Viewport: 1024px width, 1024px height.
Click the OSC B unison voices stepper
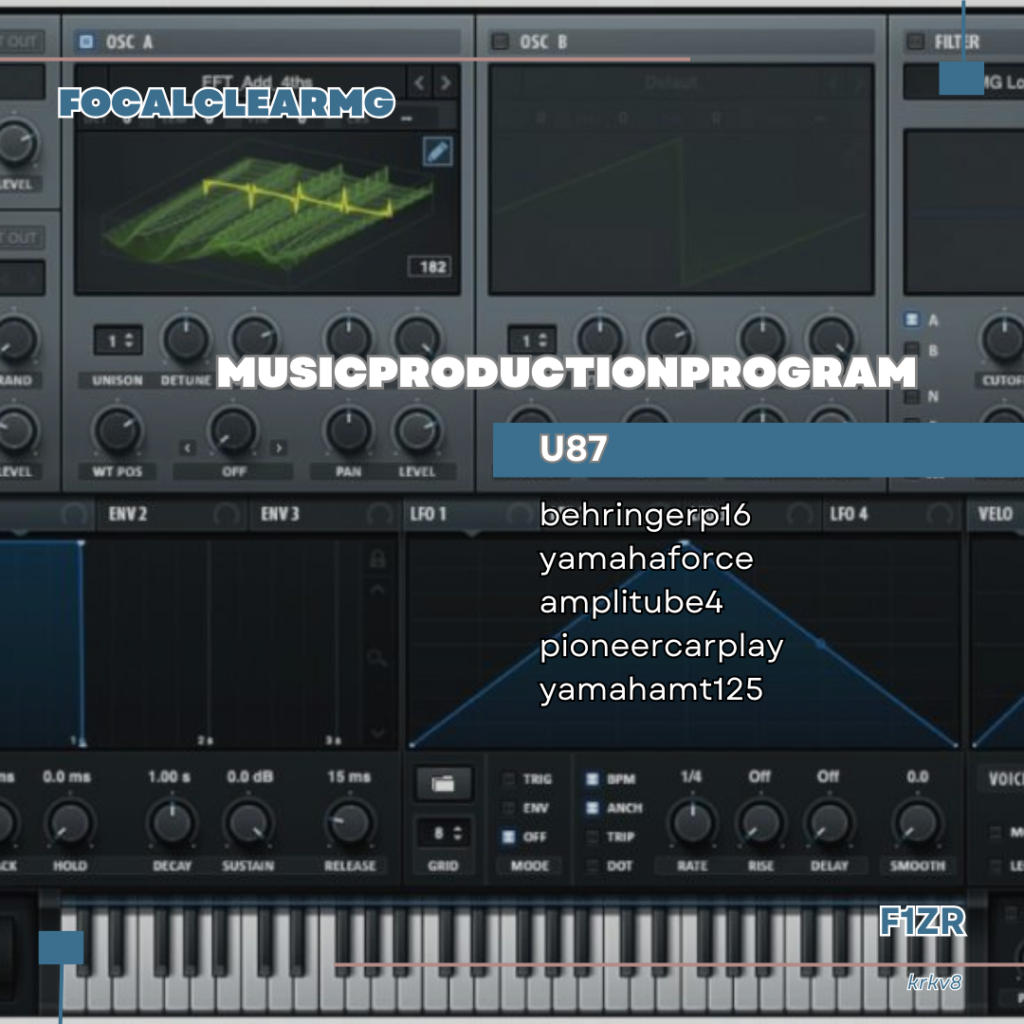532,340
